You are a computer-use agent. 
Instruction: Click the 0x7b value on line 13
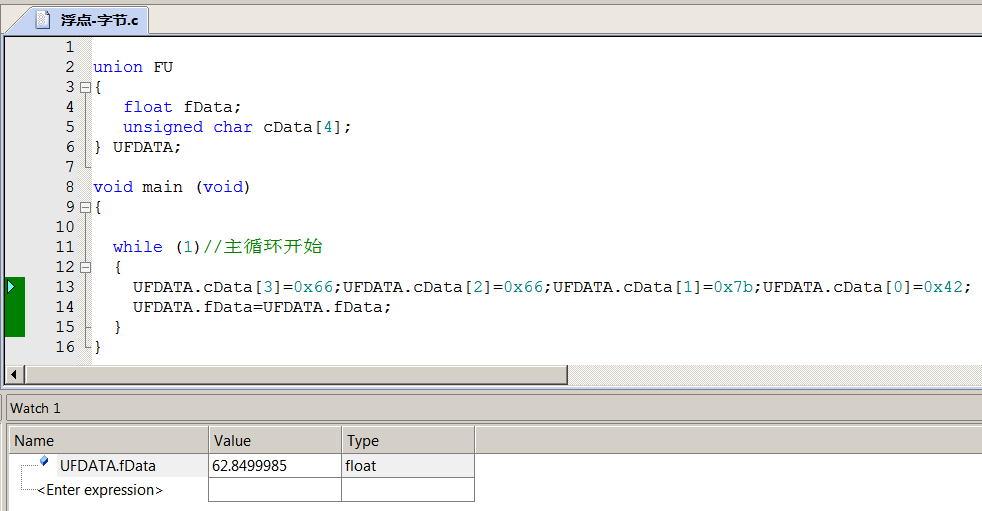click(734, 287)
